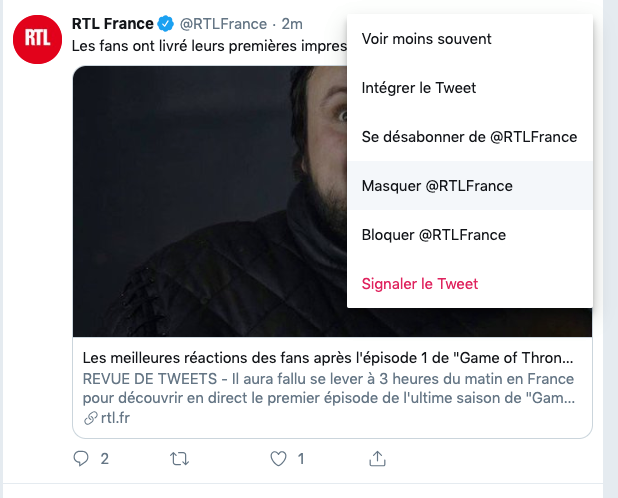Choose 'Masquer @RTLFrance' menu entry
Screen dimensions: 618x498
tap(470, 186)
